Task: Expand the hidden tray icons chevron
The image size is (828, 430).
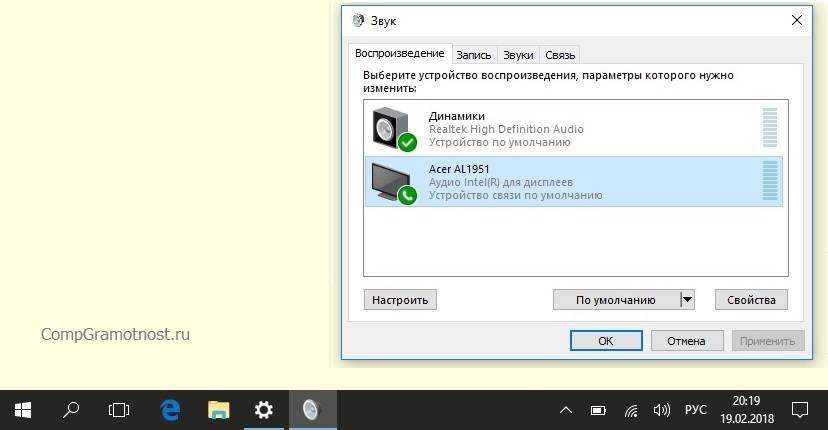Action: pos(566,410)
